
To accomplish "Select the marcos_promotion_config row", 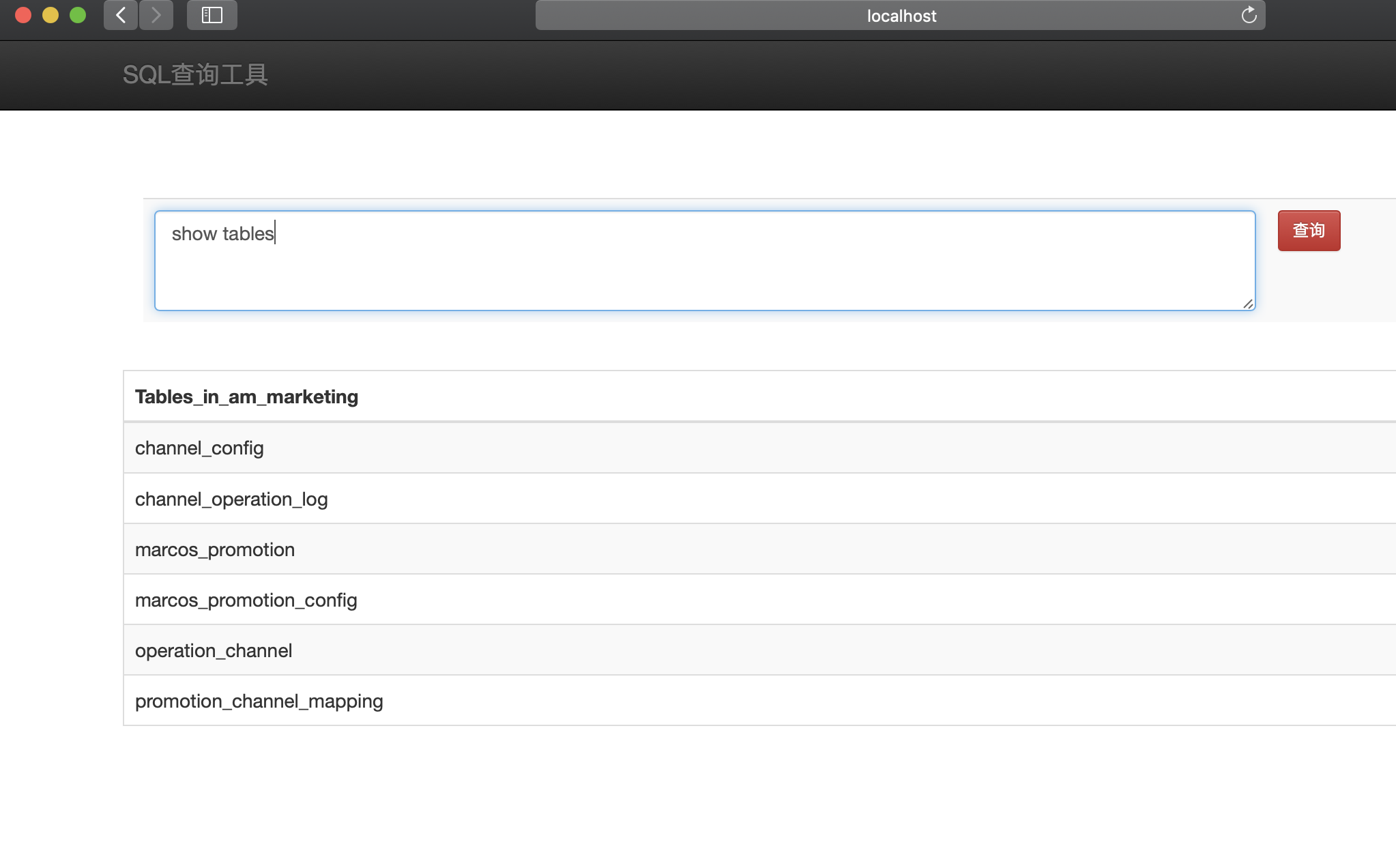I will [246, 600].
